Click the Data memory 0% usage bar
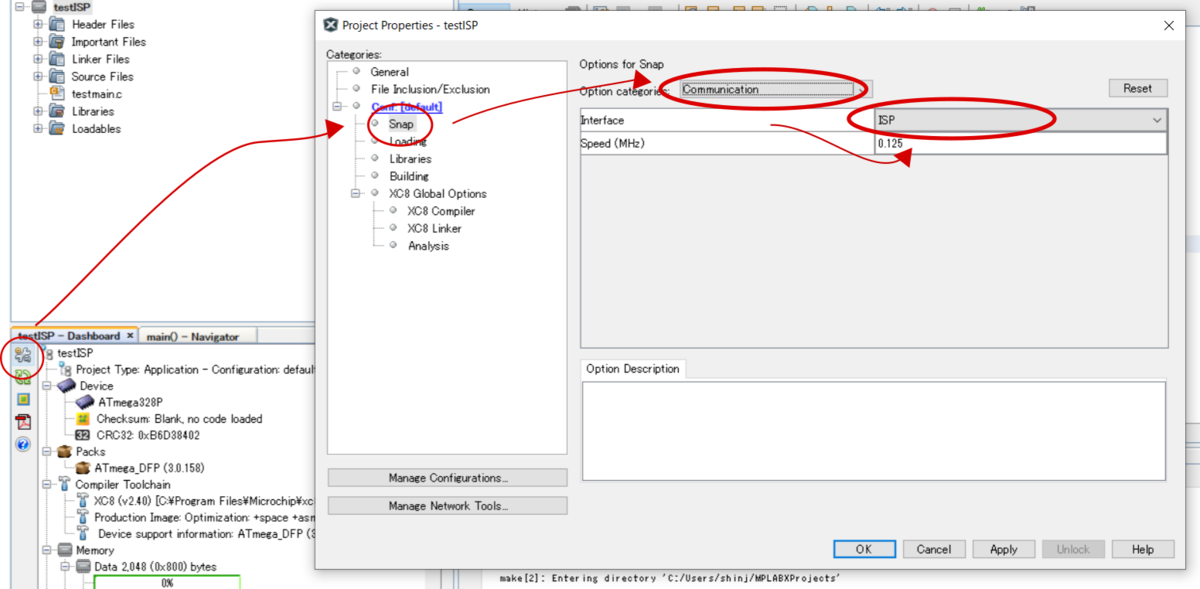 (167, 582)
